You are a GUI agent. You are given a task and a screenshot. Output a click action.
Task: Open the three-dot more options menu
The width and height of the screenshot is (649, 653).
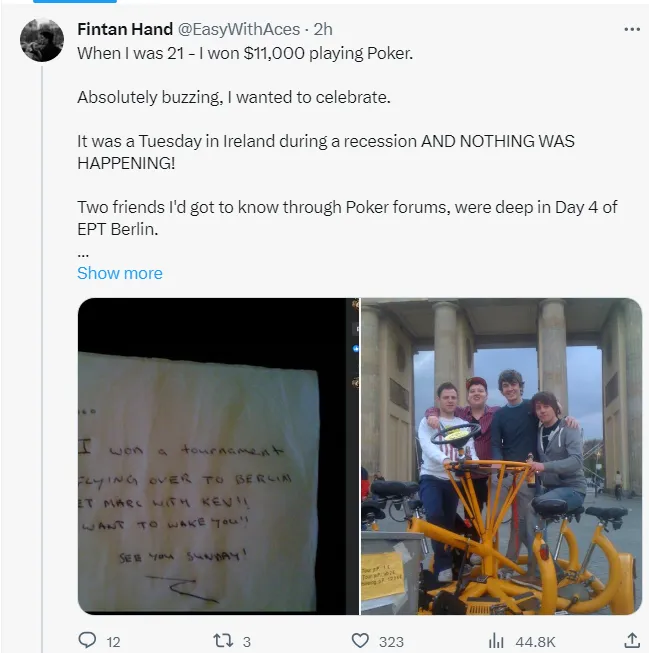tap(631, 29)
